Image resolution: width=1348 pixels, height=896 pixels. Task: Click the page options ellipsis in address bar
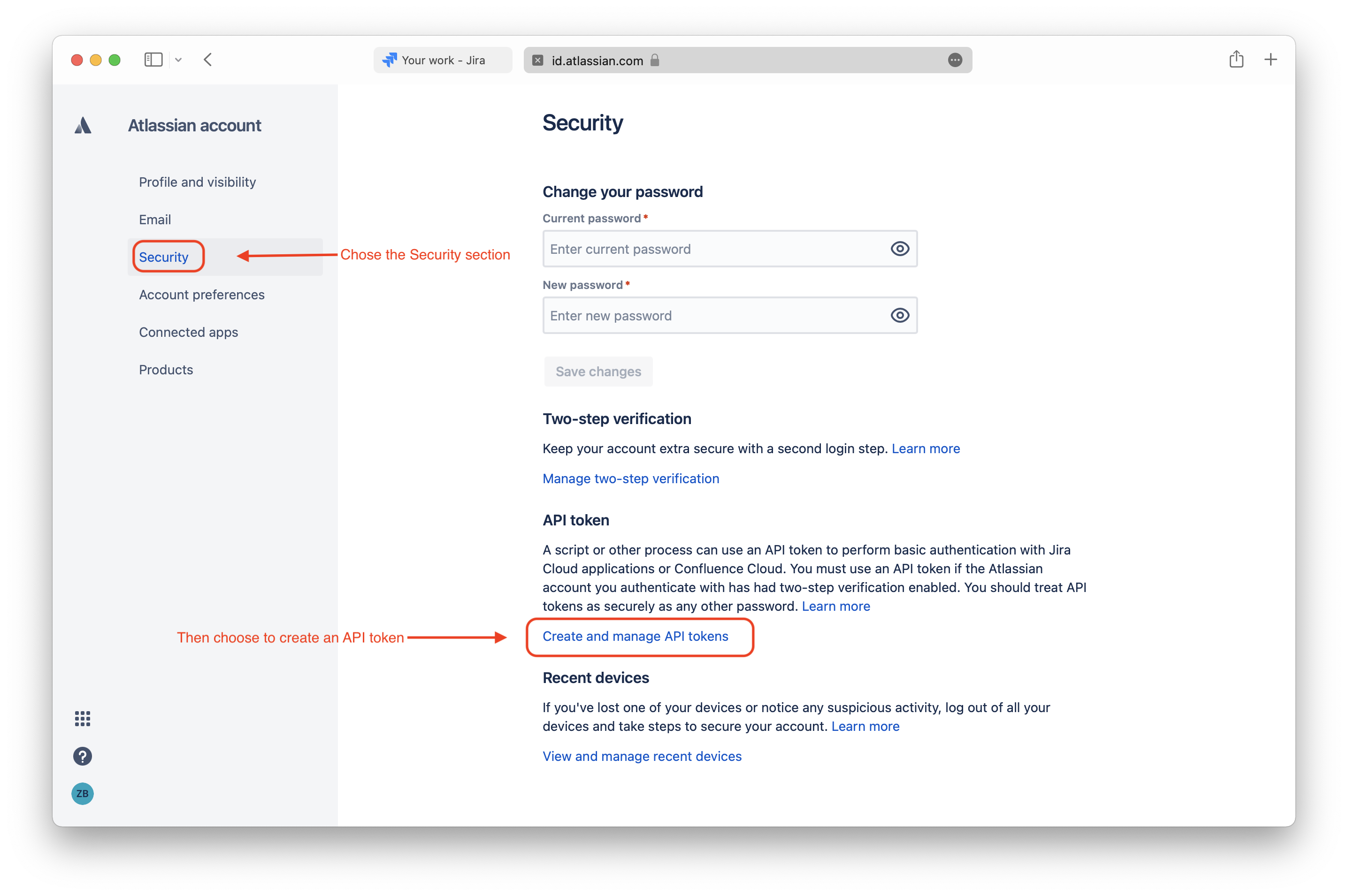click(x=955, y=60)
